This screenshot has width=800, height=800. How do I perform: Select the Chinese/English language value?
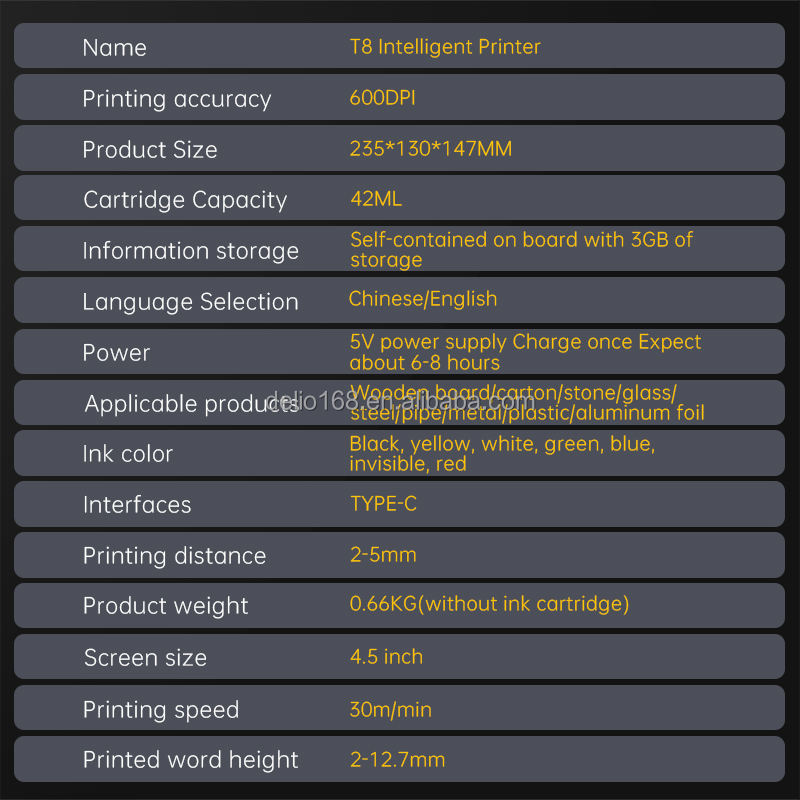tap(422, 299)
